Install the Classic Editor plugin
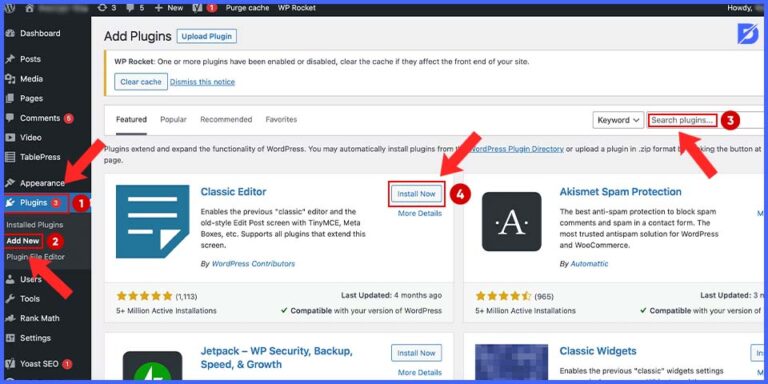The image size is (768, 384). 416,194
